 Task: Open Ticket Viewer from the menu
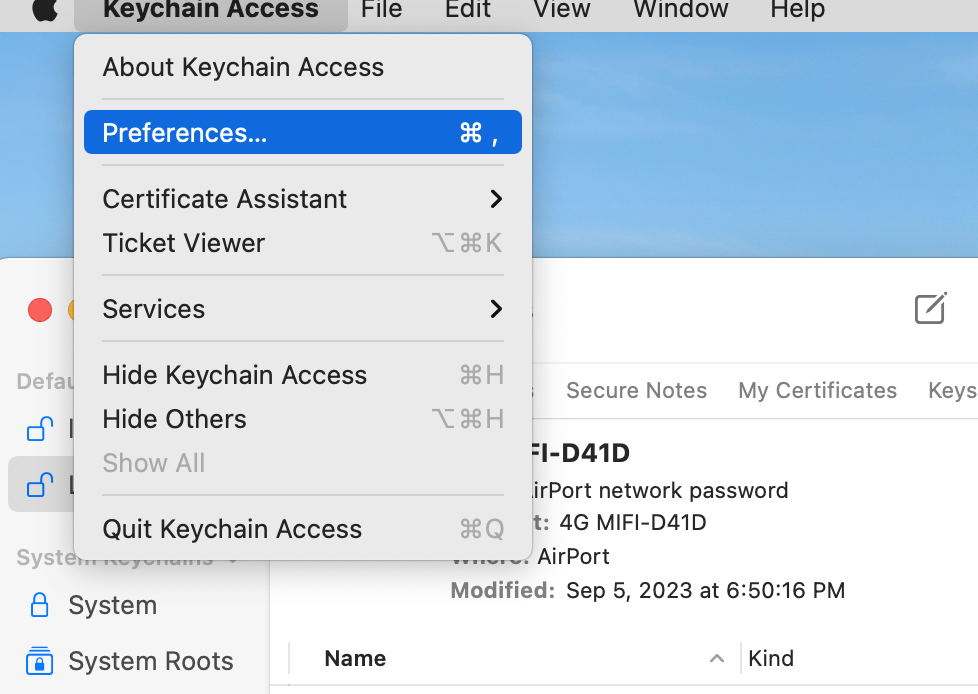pos(303,243)
